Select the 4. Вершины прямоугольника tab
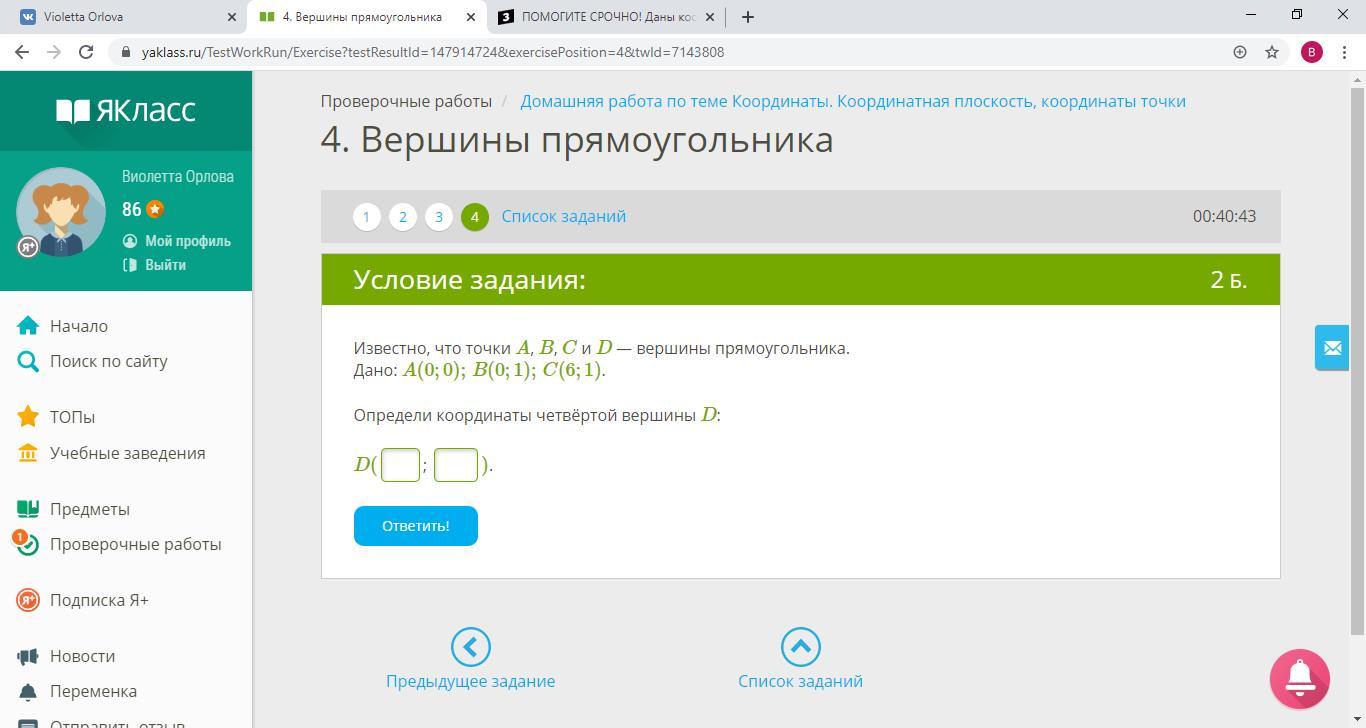Viewport: 1366px width, 728px height. pyautogui.click(x=366, y=17)
